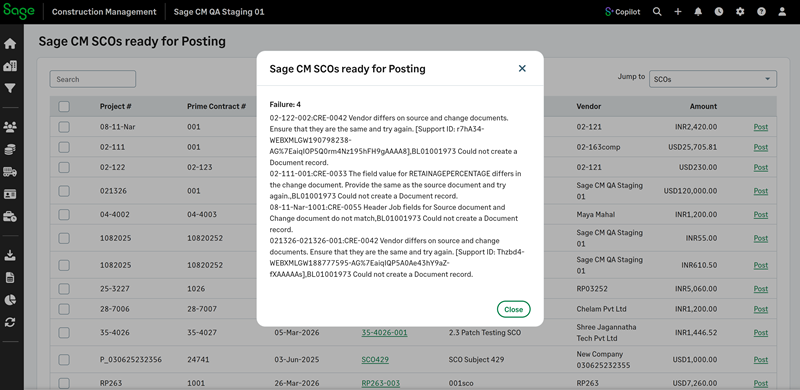Check the box for project 02-111
Screen dimensions: 800x390
point(64,147)
